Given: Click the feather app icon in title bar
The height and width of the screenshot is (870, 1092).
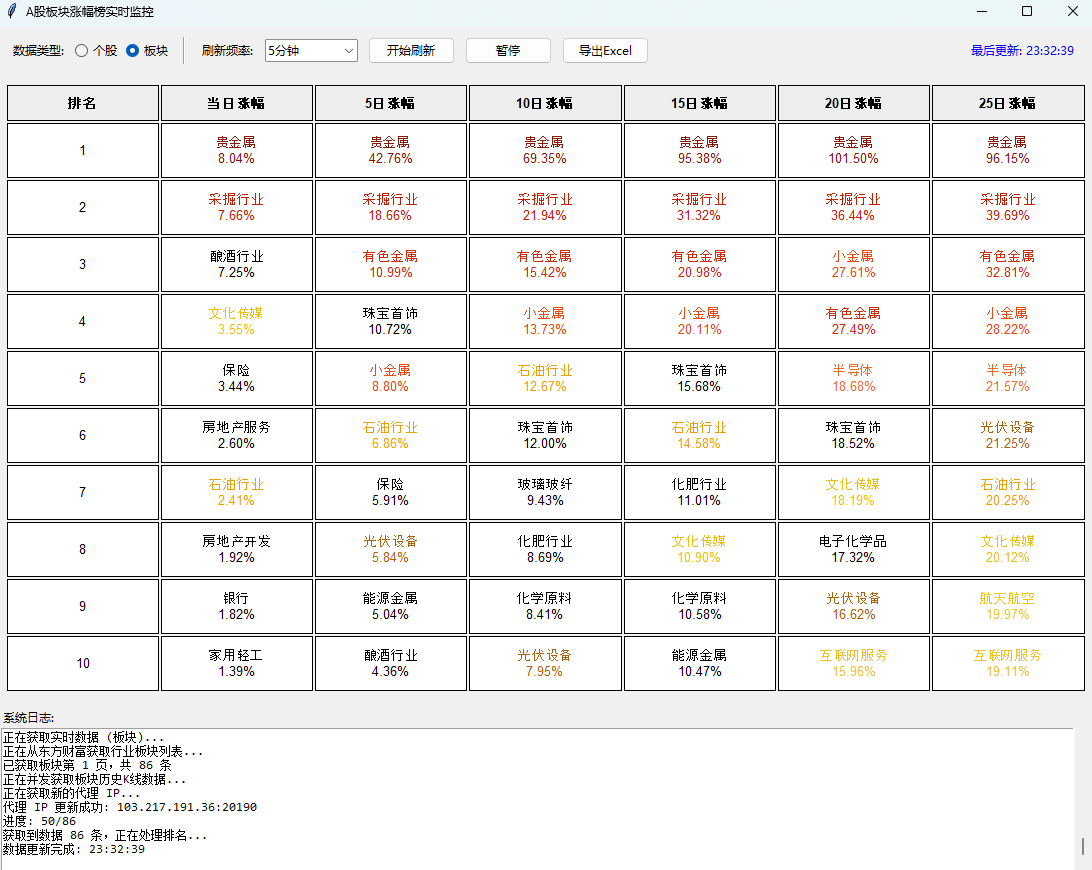Looking at the screenshot, I should 11,11.
